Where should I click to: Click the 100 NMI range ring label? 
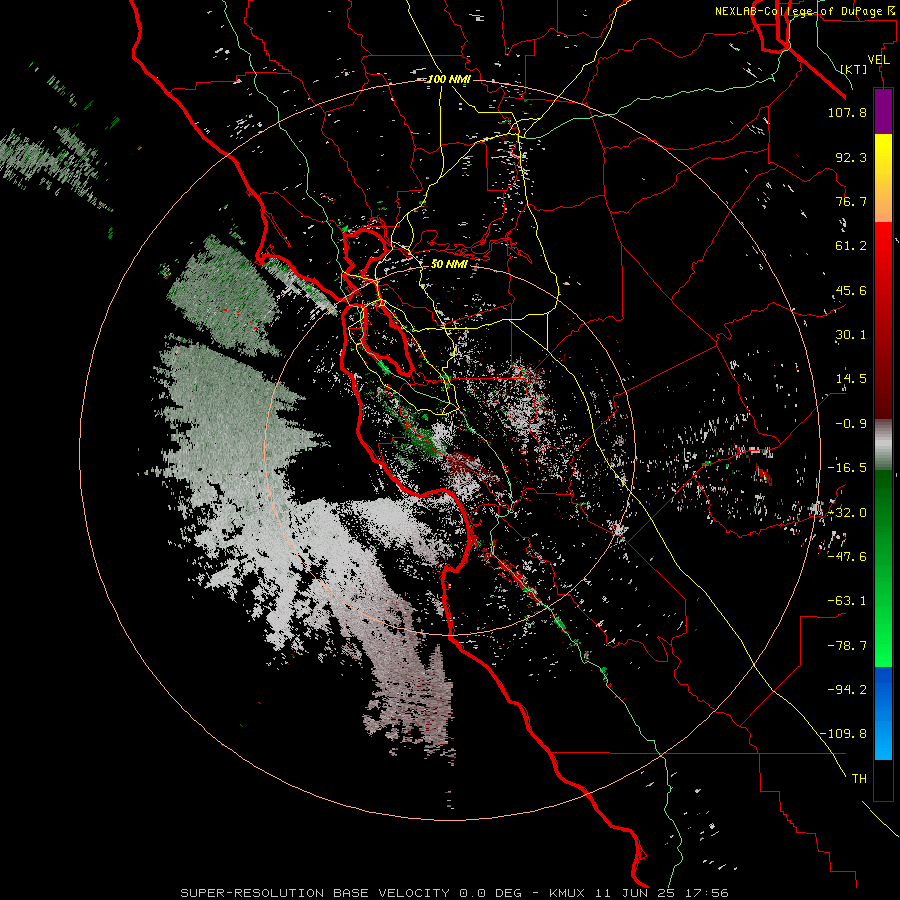[x=449, y=79]
